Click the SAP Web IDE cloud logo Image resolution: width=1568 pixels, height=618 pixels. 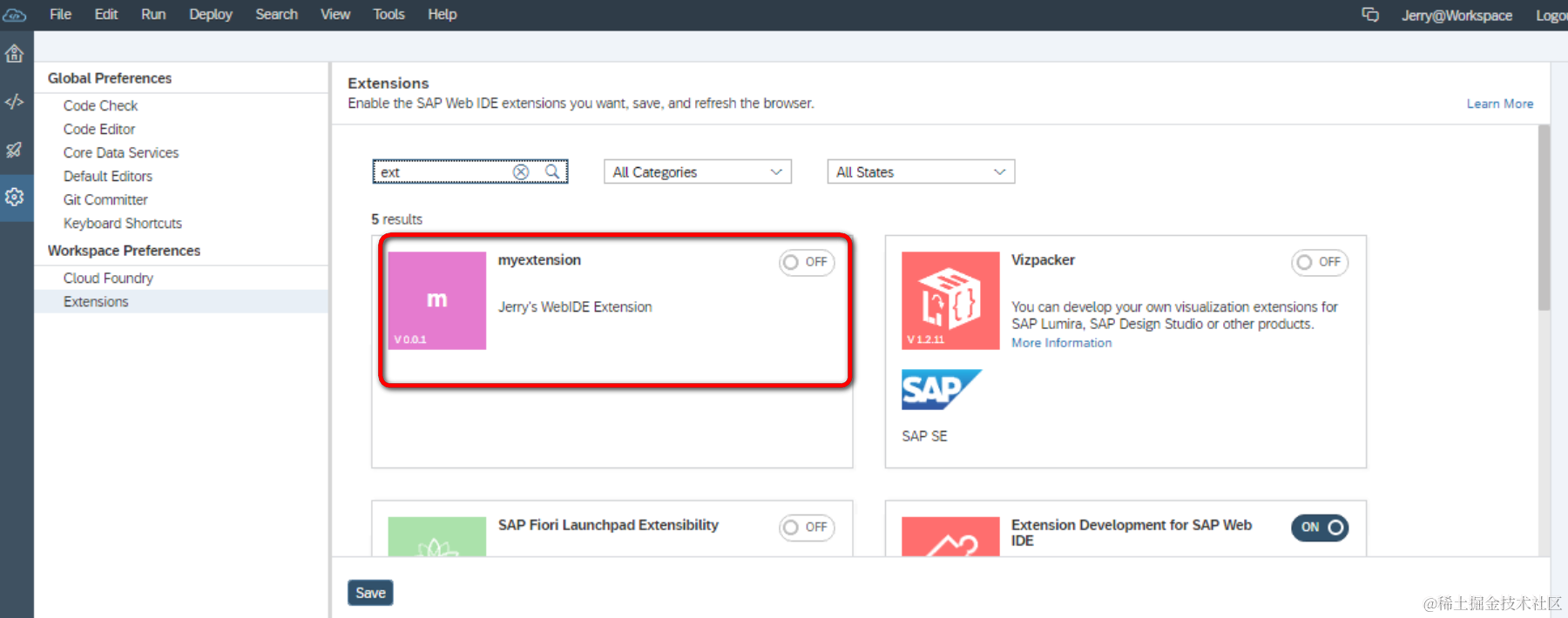pyautogui.click(x=15, y=15)
